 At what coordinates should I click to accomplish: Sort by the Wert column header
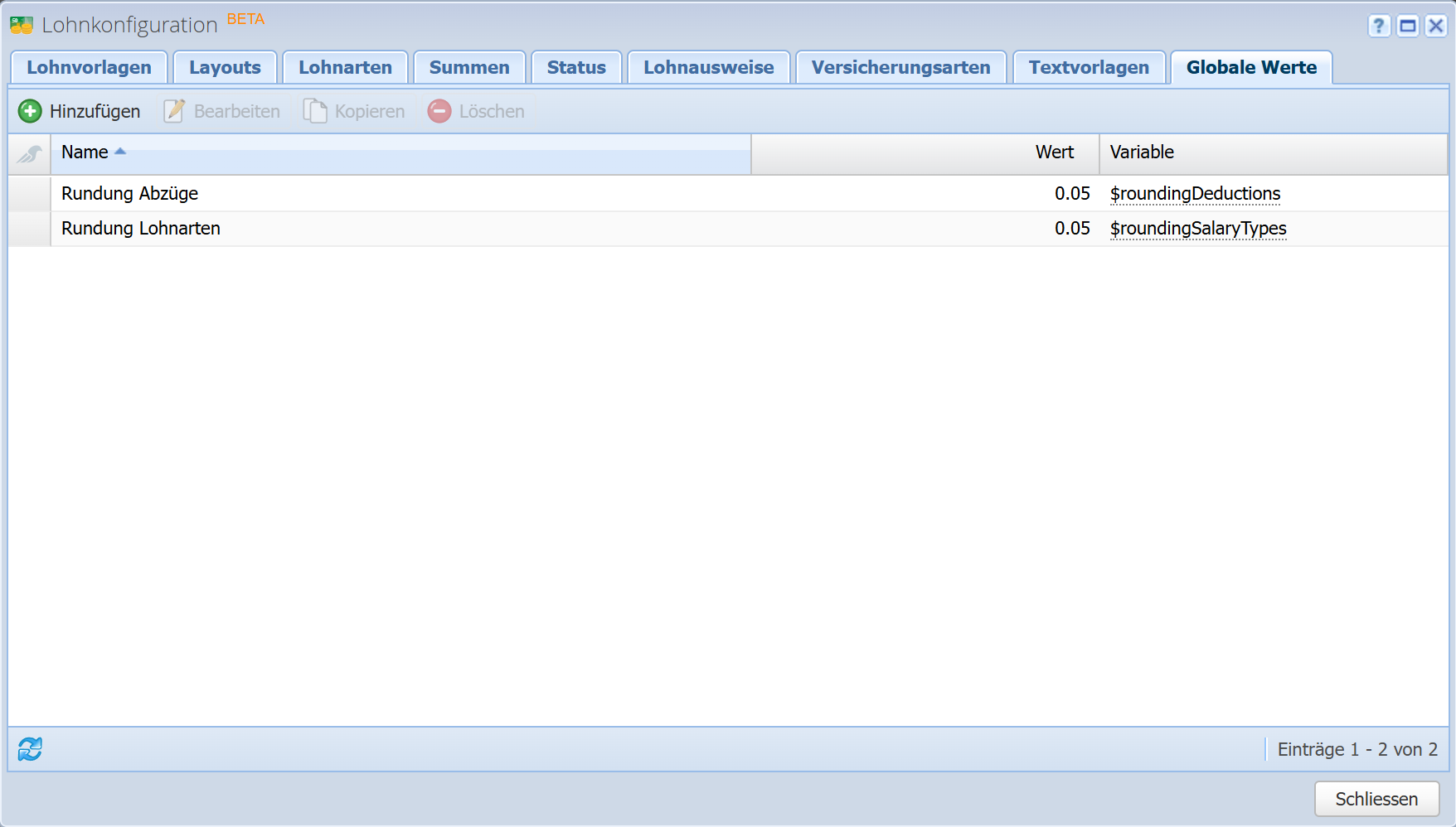(x=1054, y=152)
